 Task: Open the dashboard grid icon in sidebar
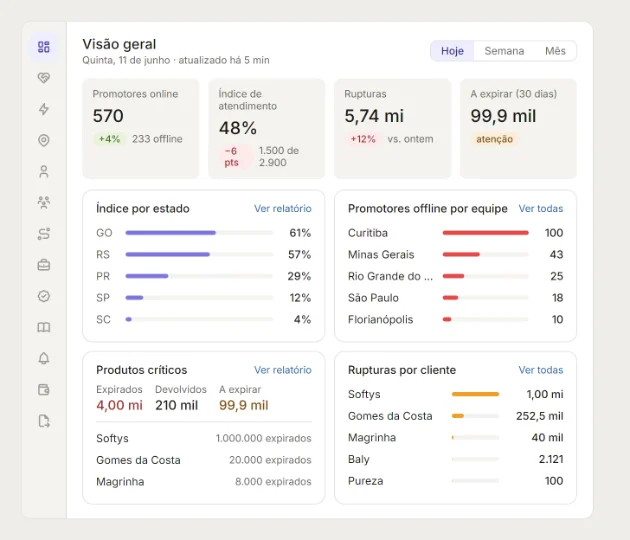44,47
